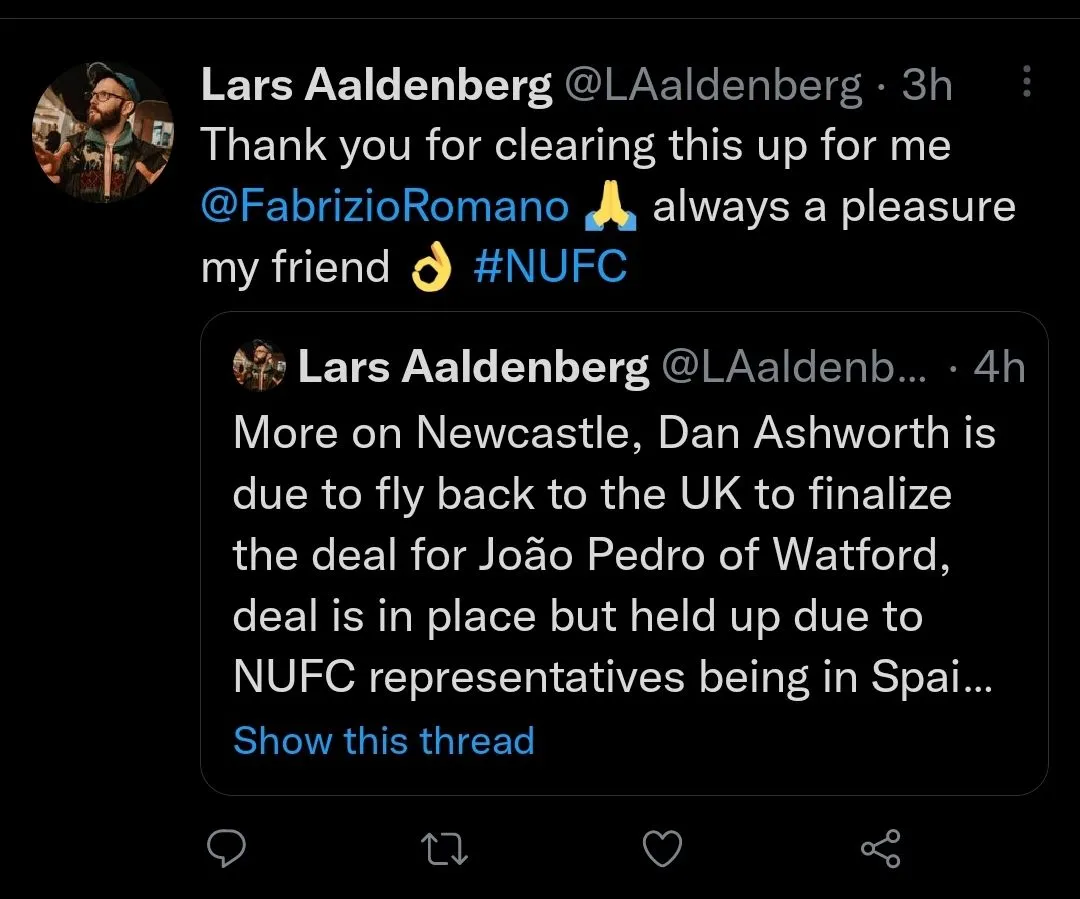Tap the truncated @LAaldenb... handle in quote
This screenshot has height=899, width=1080.
(795, 369)
